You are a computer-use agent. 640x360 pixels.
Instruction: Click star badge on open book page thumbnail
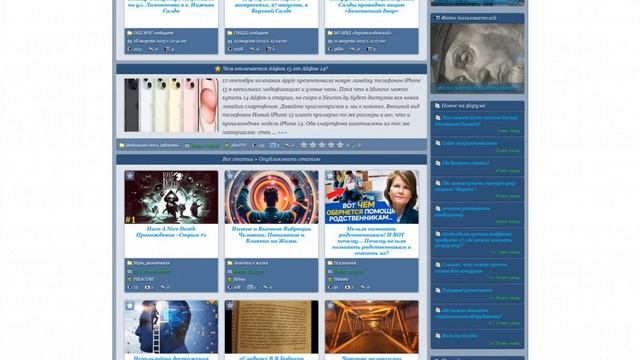pos(230,306)
